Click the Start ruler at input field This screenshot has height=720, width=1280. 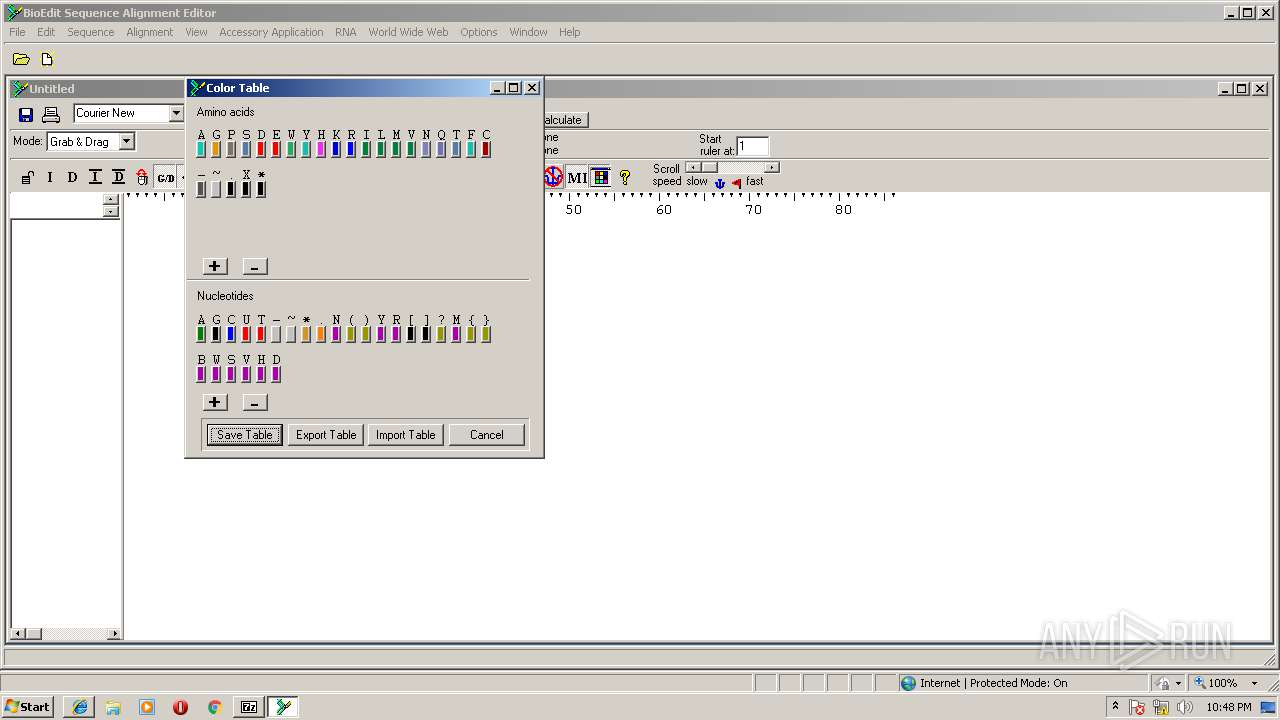point(753,146)
